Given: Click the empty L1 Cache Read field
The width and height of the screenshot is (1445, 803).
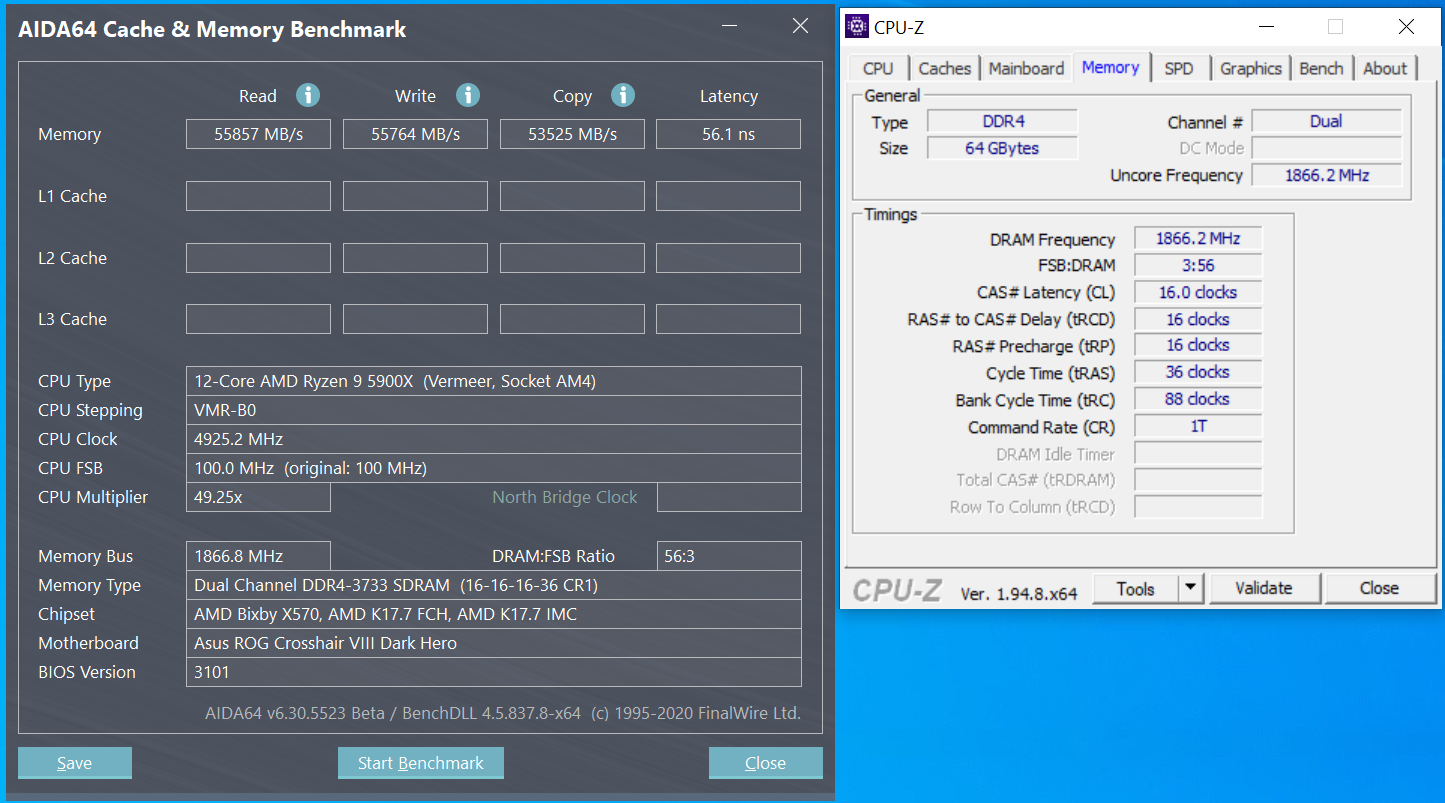Looking at the screenshot, I should [258, 196].
